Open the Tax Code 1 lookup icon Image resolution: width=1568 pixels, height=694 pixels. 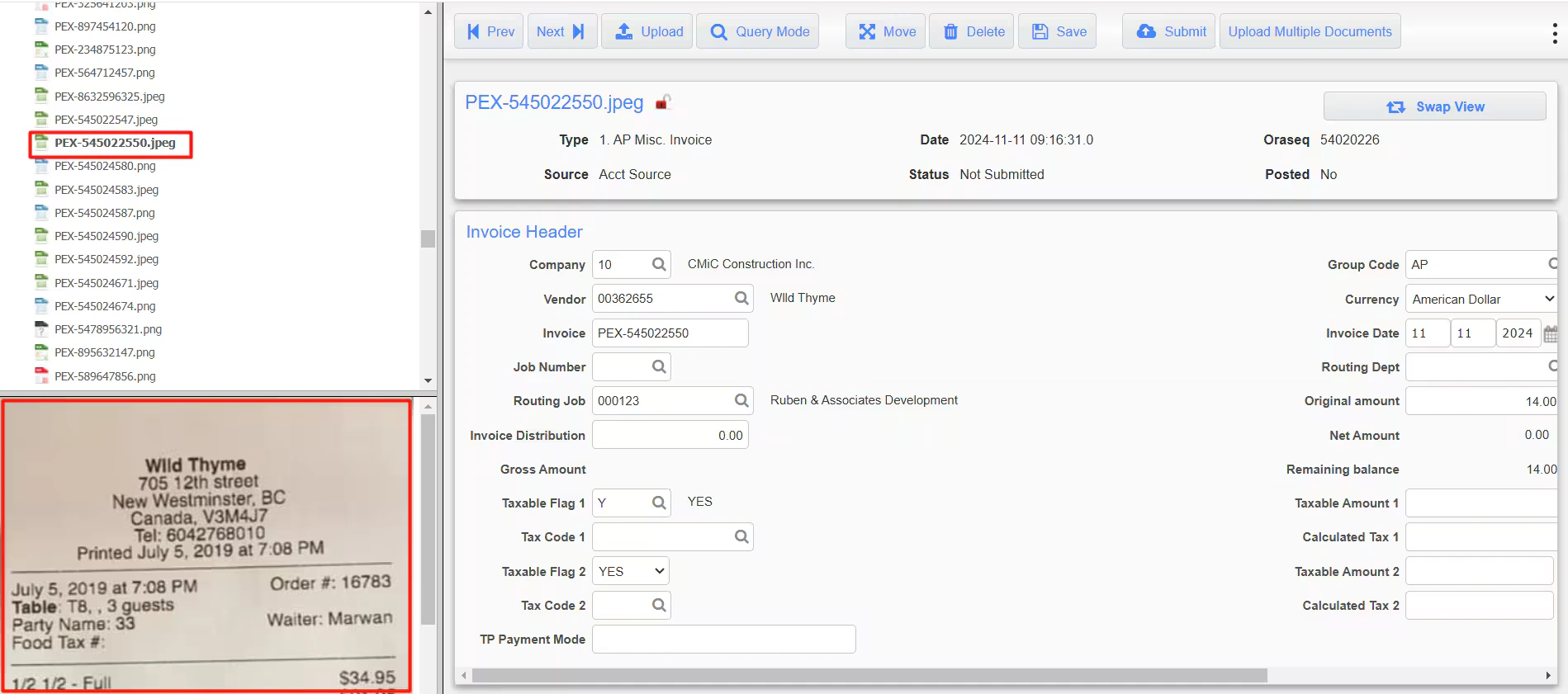coord(741,536)
